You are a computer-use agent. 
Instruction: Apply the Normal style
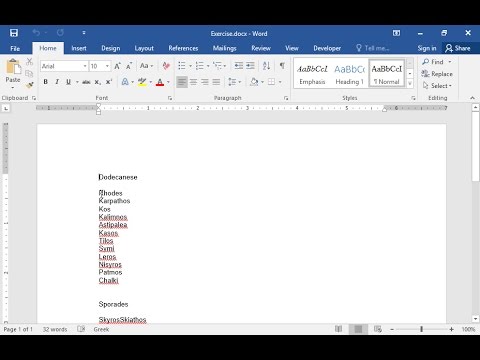coord(387,74)
